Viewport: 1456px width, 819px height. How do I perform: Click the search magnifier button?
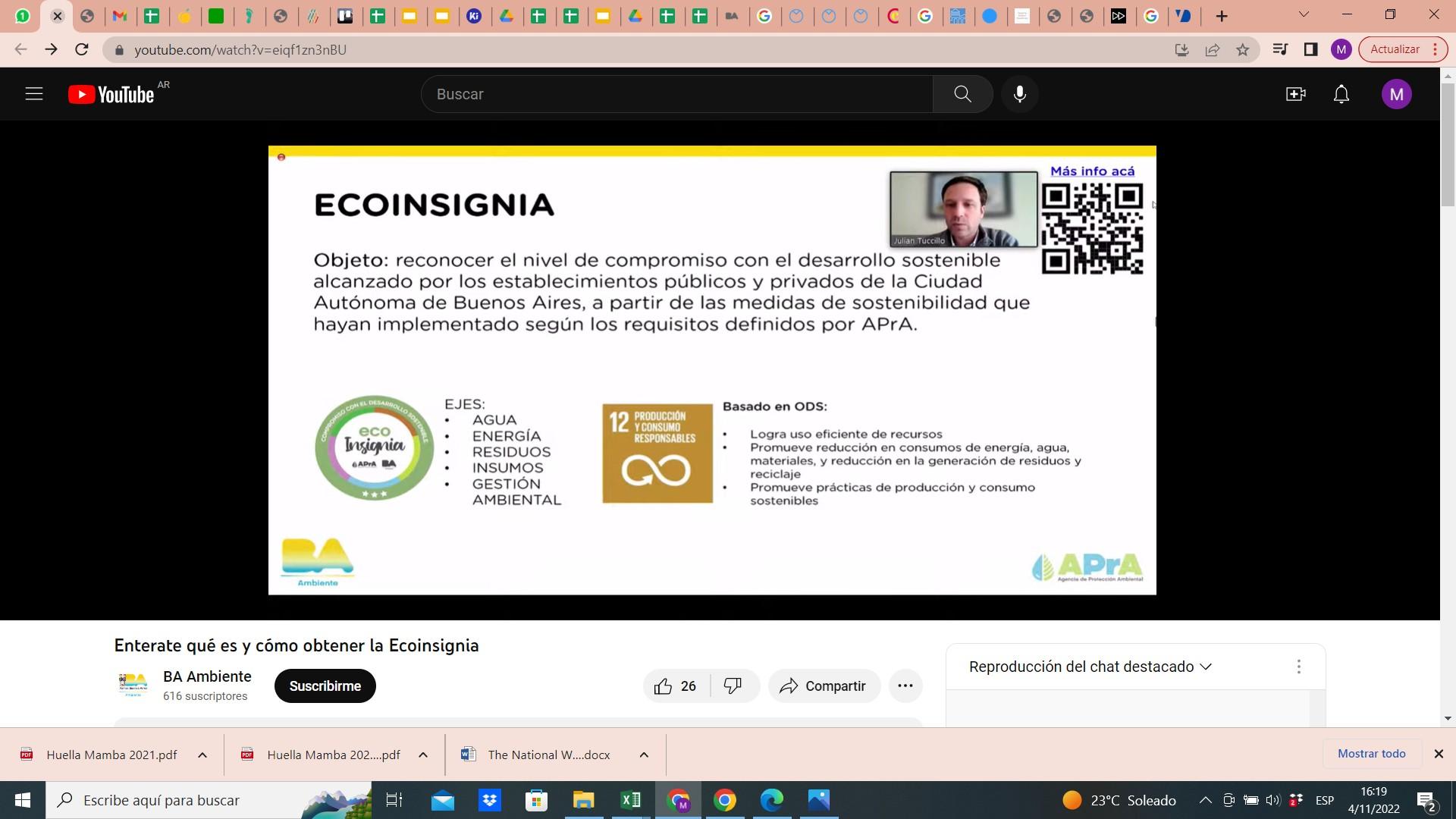pyautogui.click(x=962, y=94)
